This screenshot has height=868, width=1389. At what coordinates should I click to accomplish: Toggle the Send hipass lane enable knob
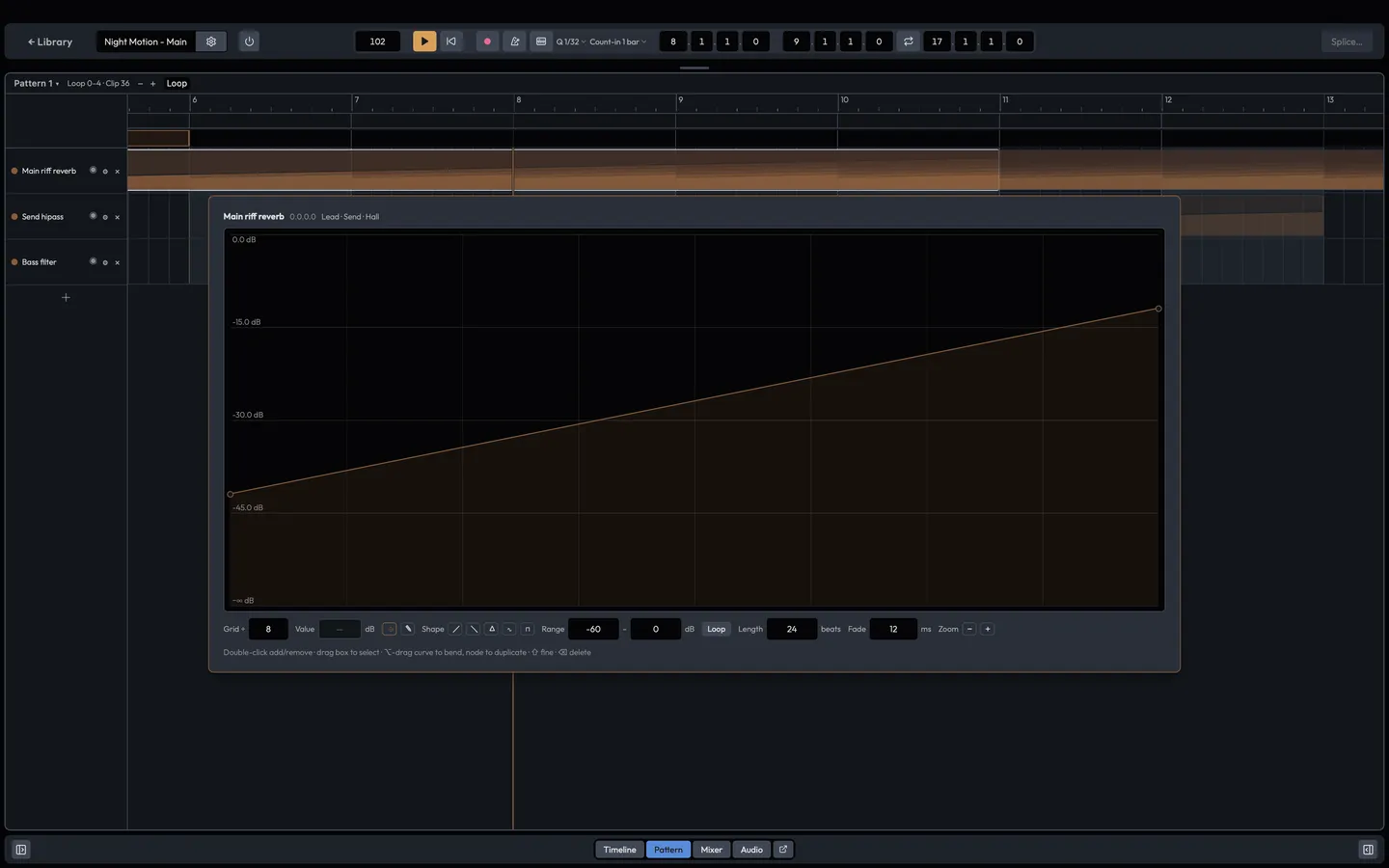94,216
